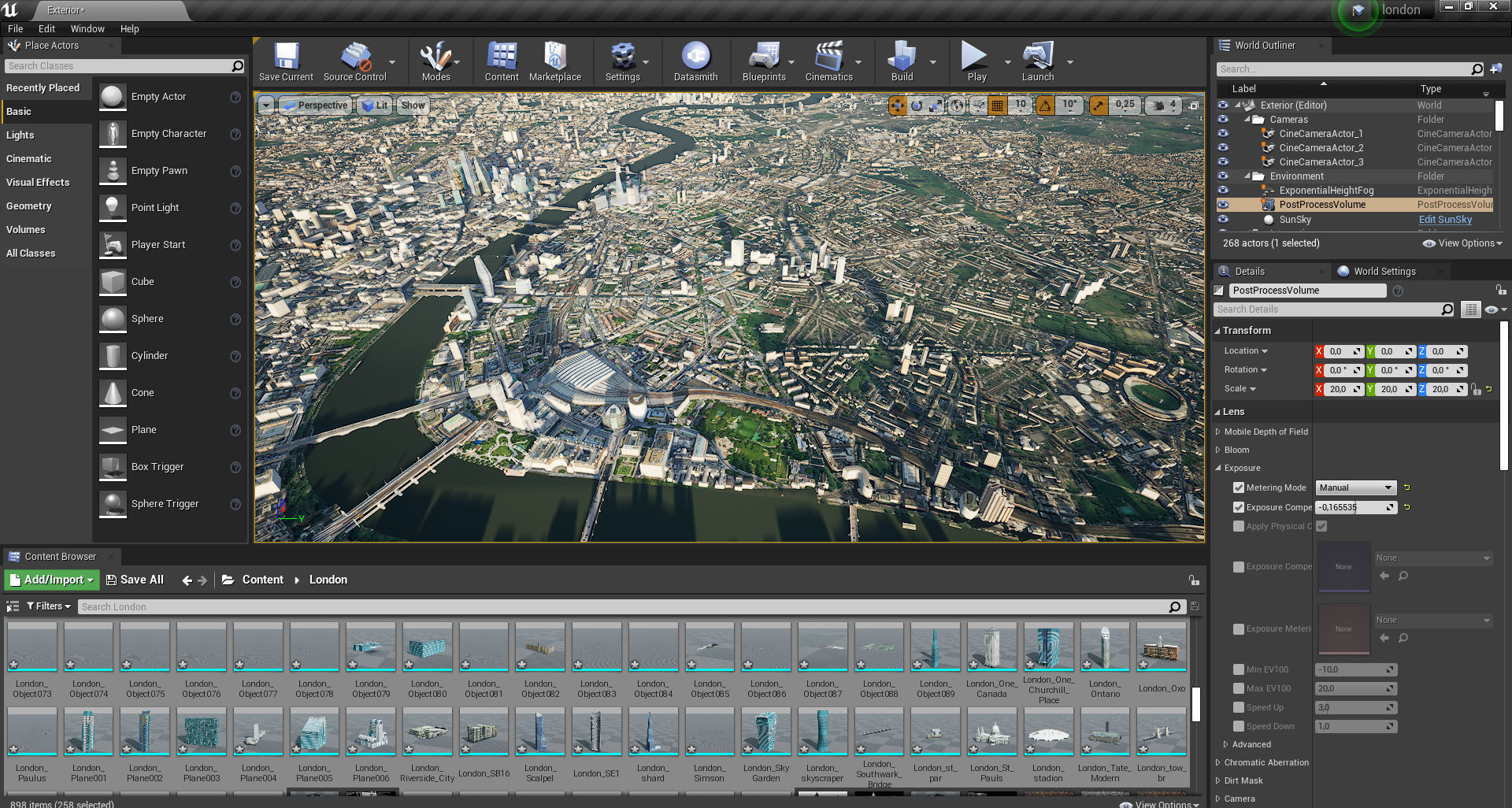Toggle grid snapping icon in the viewport
Viewport: 1512px width, 808px height.
997,105
